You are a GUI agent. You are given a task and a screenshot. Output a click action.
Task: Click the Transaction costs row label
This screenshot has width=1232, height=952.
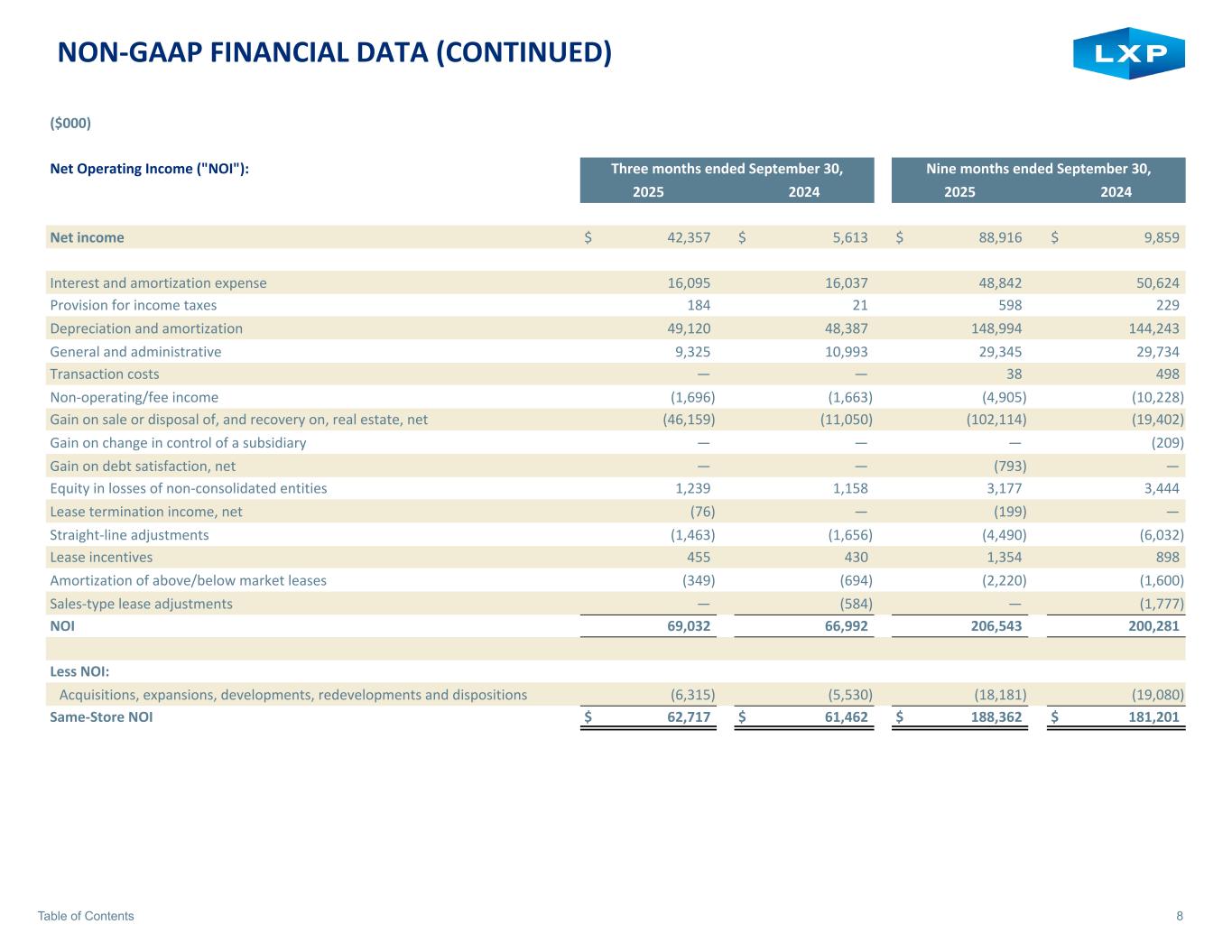click(104, 374)
